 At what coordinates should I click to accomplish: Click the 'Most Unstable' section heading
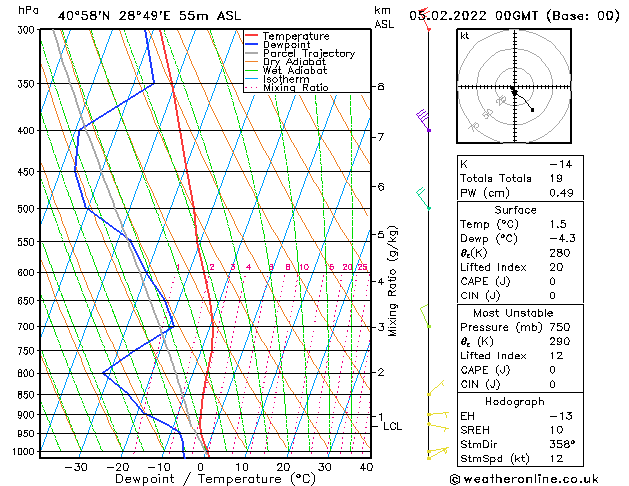[x=513, y=313]
